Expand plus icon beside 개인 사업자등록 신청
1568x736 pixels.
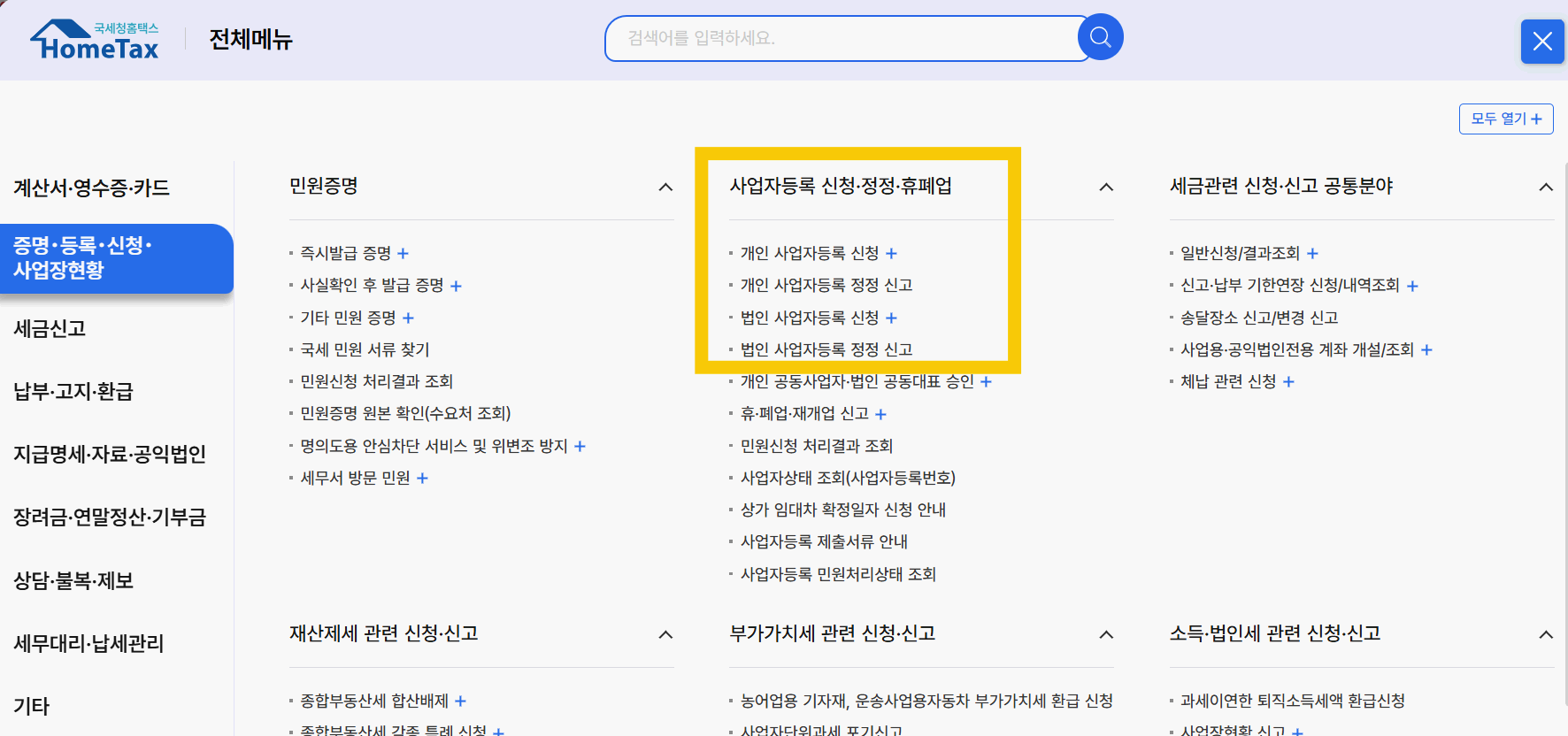point(891,254)
